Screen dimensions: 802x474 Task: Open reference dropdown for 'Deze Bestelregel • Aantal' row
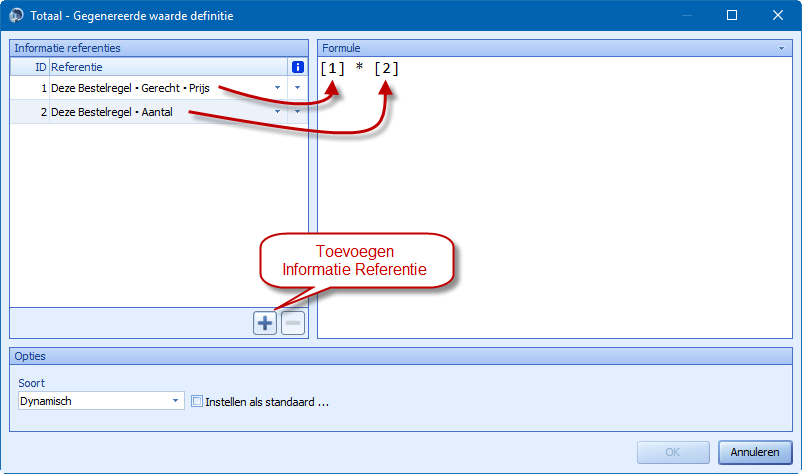(x=277, y=112)
